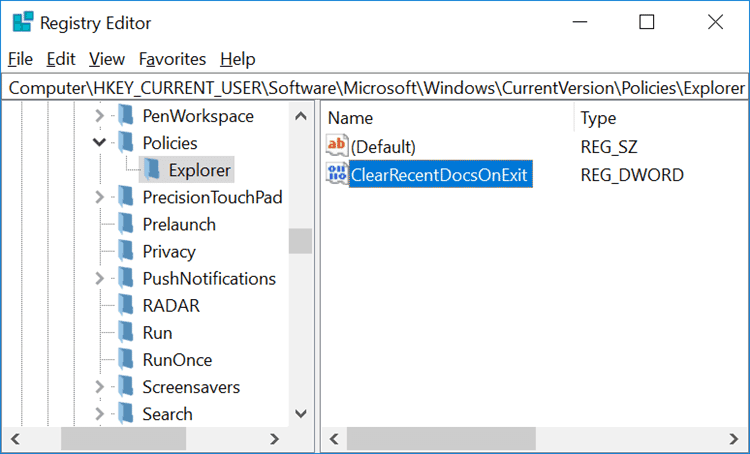Click the folder icon next to Prelaunch
This screenshot has width=750, height=454.
pyautogui.click(x=126, y=225)
